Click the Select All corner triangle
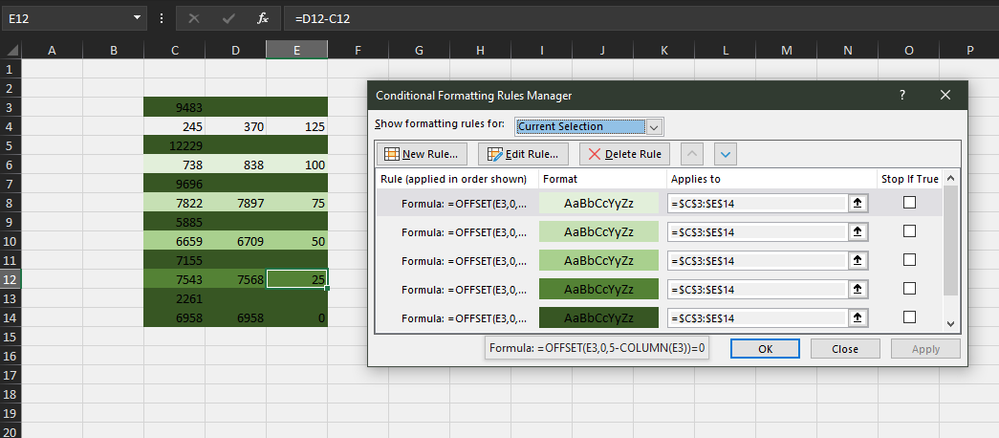 (11, 50)
